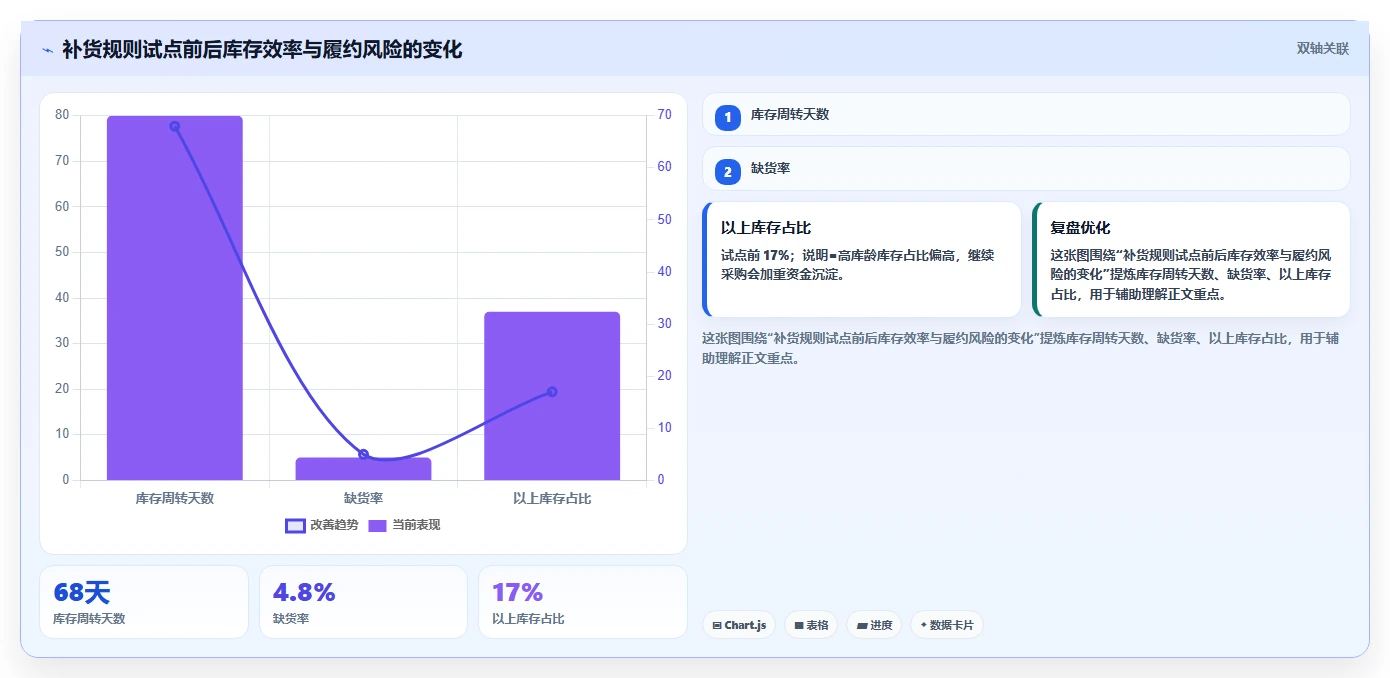
Task: Click the lightning icon beside the title
Action: 47,50
